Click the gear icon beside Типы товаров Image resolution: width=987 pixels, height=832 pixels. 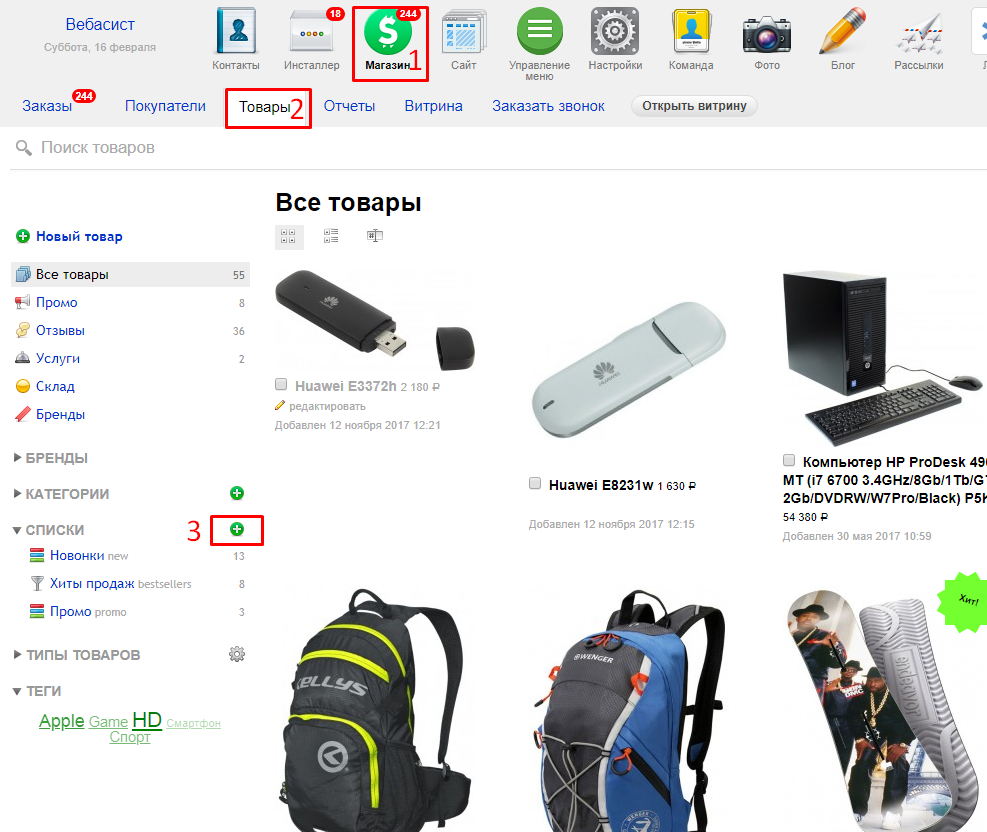pos(237,654)
